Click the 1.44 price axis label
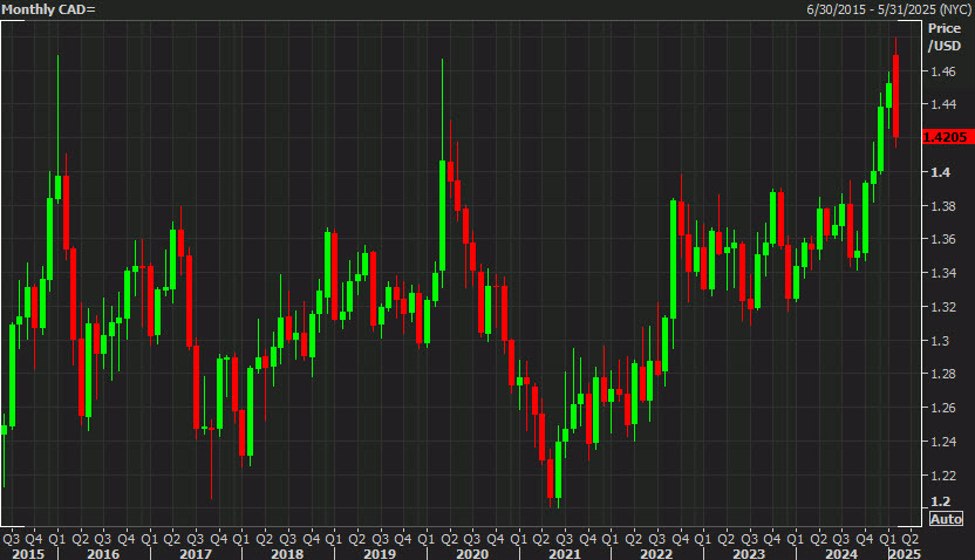The width and height of the screenshot is (975, 560). [941, 104]
